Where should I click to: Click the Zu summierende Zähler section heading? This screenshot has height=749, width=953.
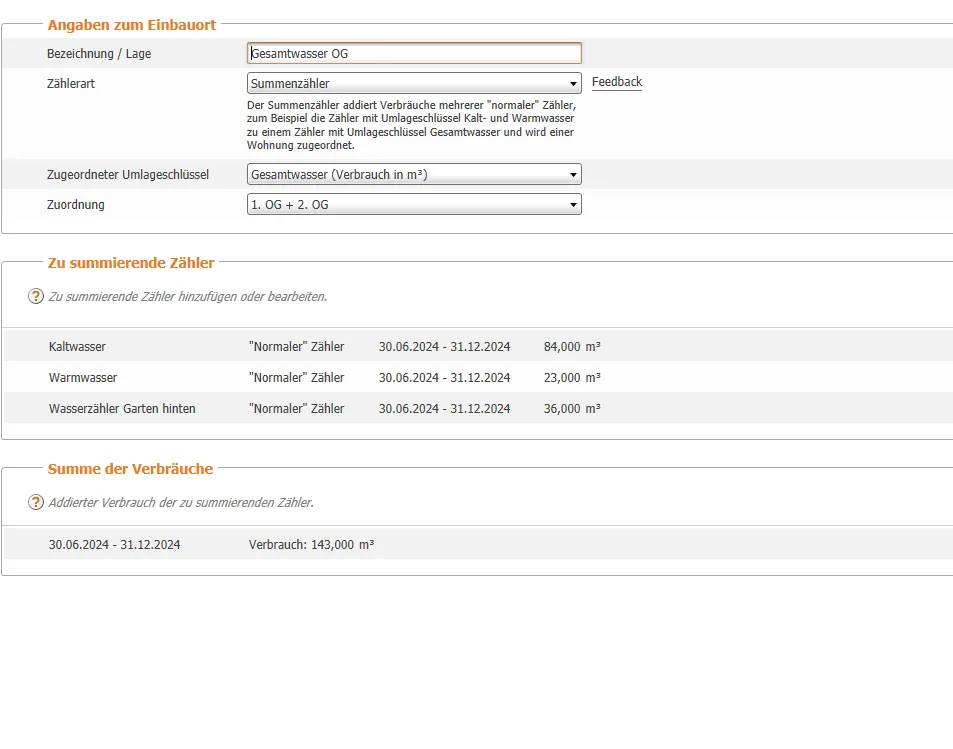pyautogui.click(x=131, y=263)
